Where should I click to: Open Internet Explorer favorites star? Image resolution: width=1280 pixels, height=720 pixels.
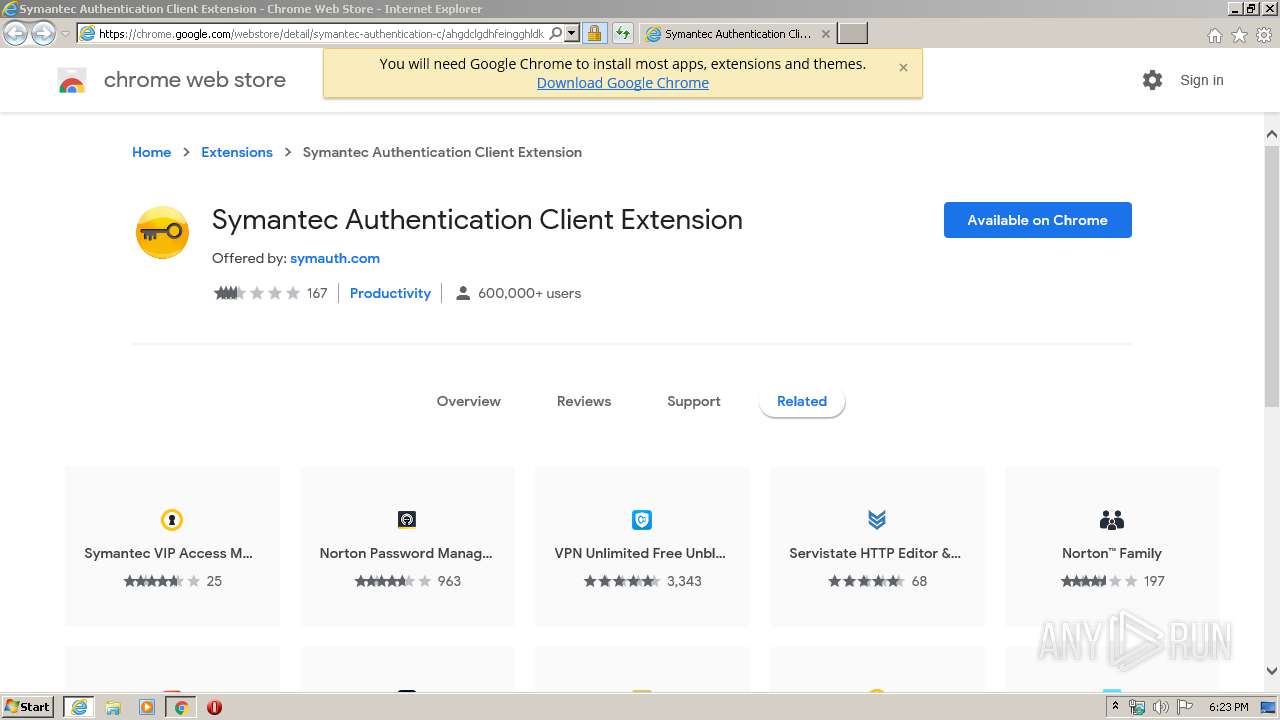1239,35
